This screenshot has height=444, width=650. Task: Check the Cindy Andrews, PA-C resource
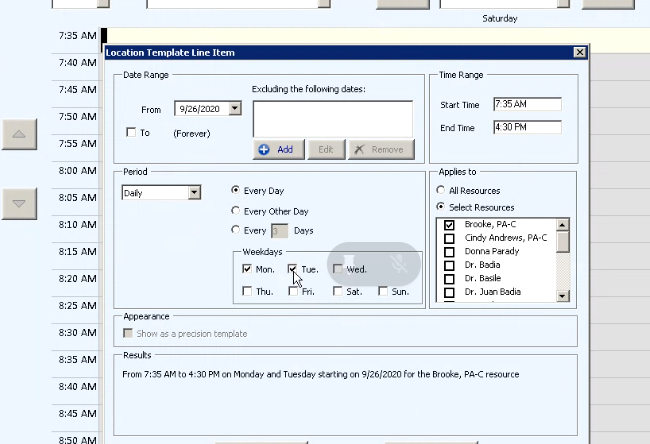[x=449, y=238]
